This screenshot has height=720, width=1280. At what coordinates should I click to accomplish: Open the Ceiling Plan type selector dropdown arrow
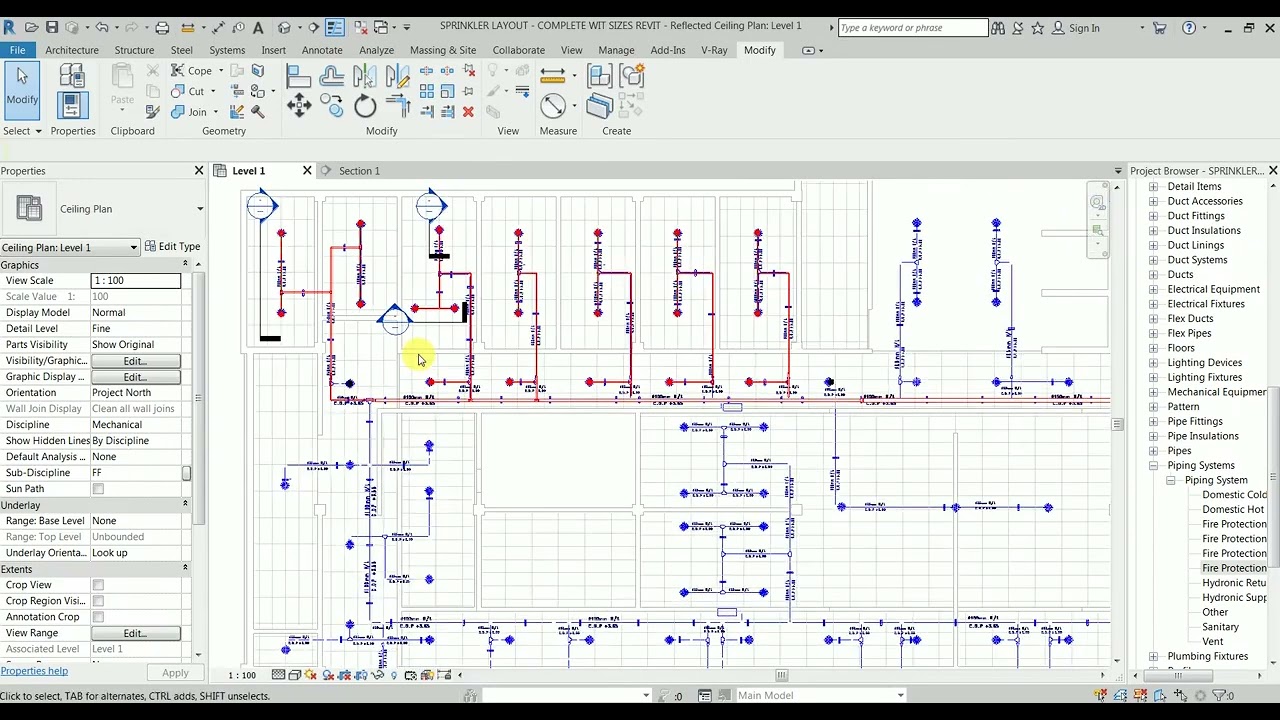pyautogui.click(x=199, y=209)
